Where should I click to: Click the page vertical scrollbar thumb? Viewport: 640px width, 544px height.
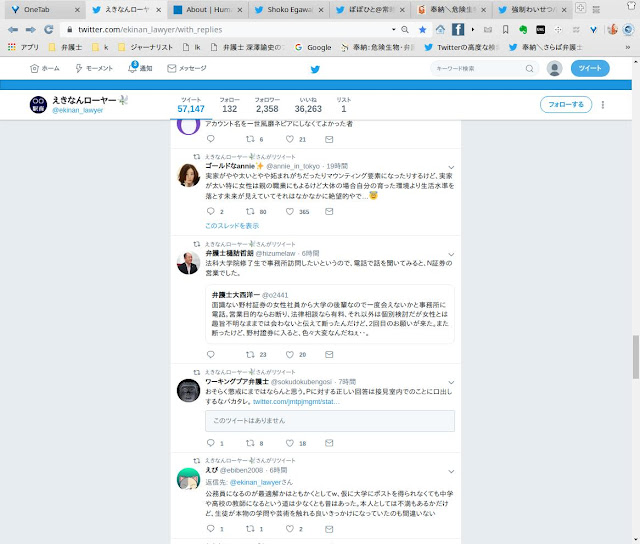click(636, 357)
